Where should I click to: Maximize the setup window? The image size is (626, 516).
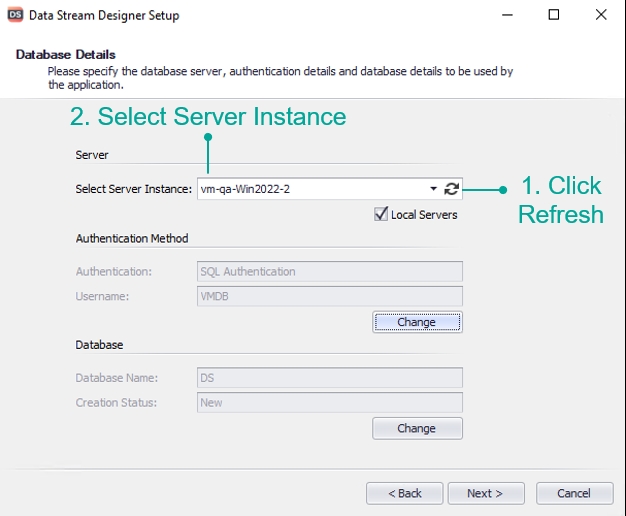pyautogui.click(x=554, y=15)
